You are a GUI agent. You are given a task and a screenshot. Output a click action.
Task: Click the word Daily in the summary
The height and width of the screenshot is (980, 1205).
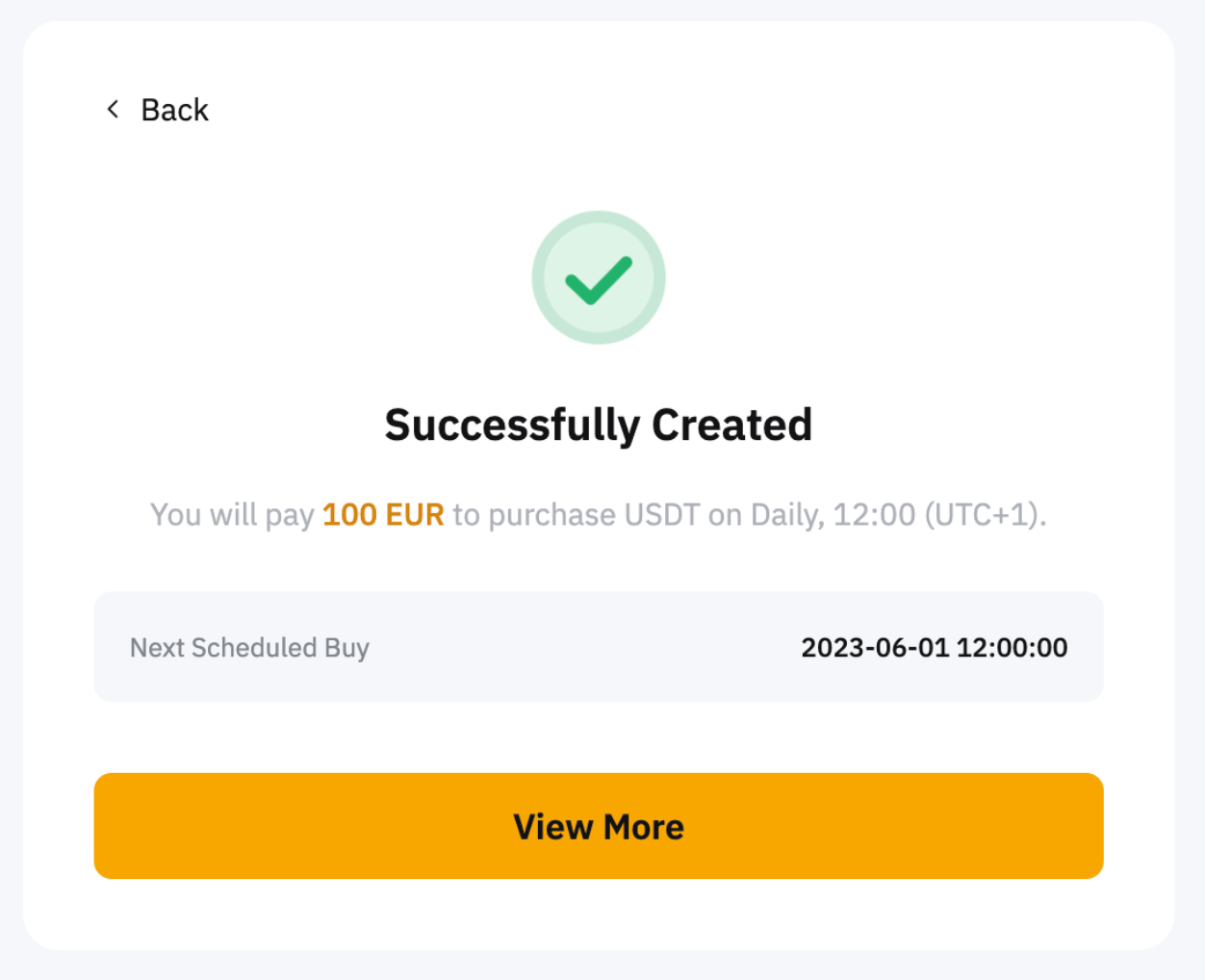785,515
